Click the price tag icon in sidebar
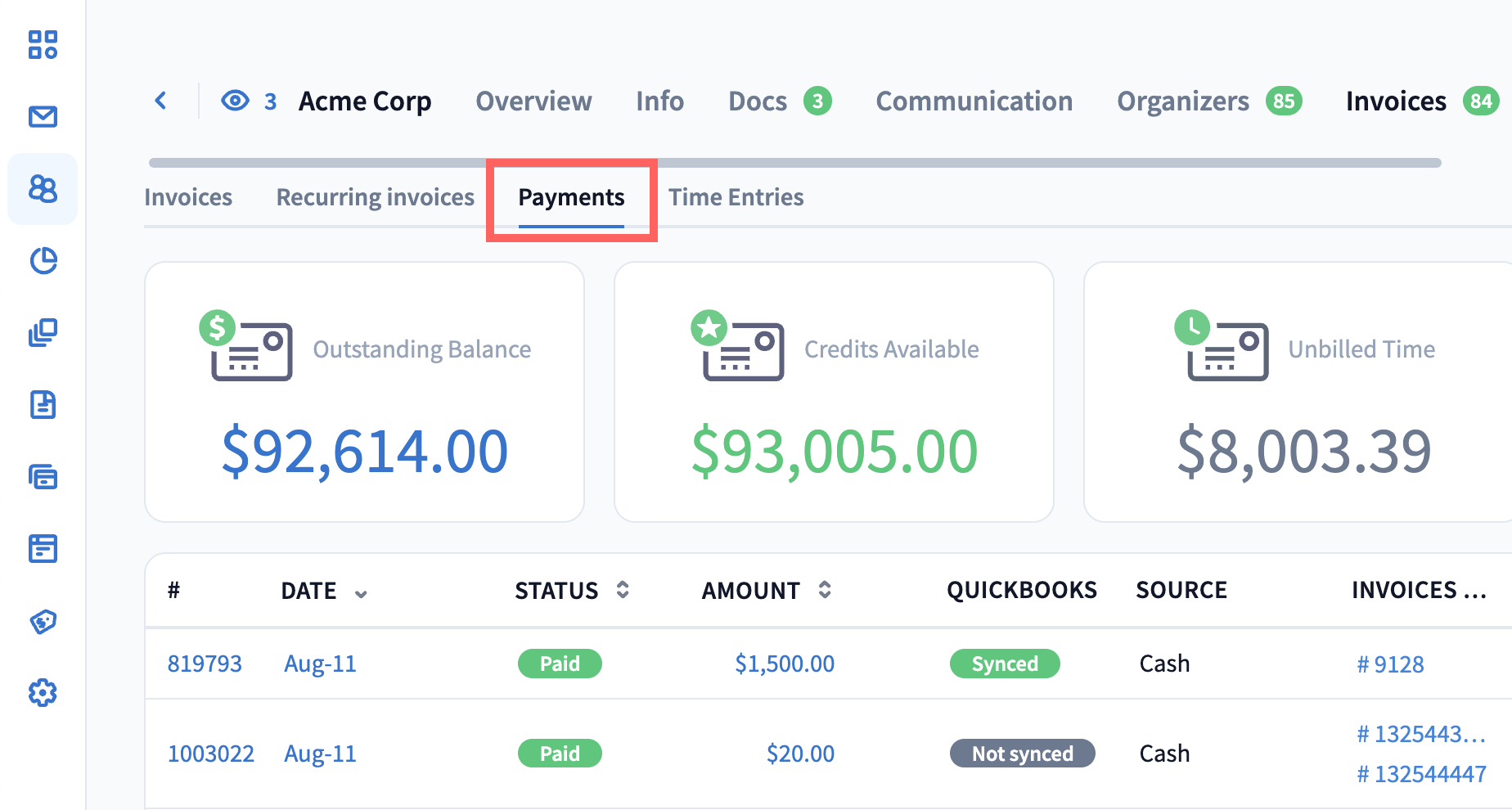The width and height of the screenshot is (1512, 810). 43,622
